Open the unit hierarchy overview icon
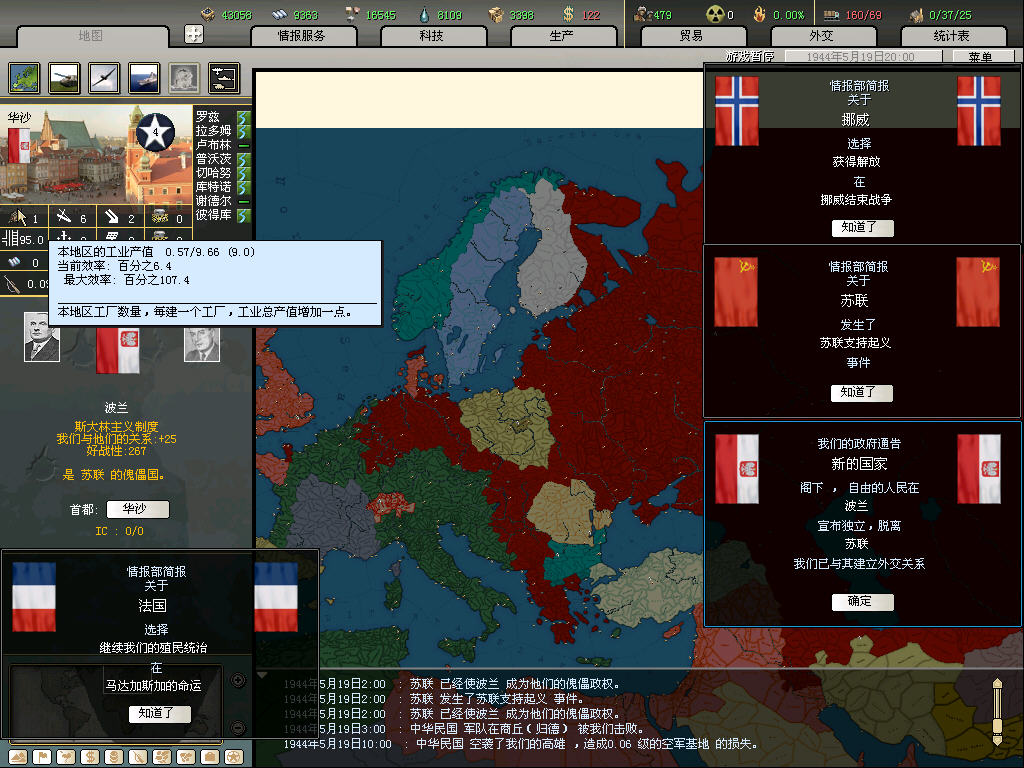This screenshot has width=1024, height=768. [x=224, y=78]
